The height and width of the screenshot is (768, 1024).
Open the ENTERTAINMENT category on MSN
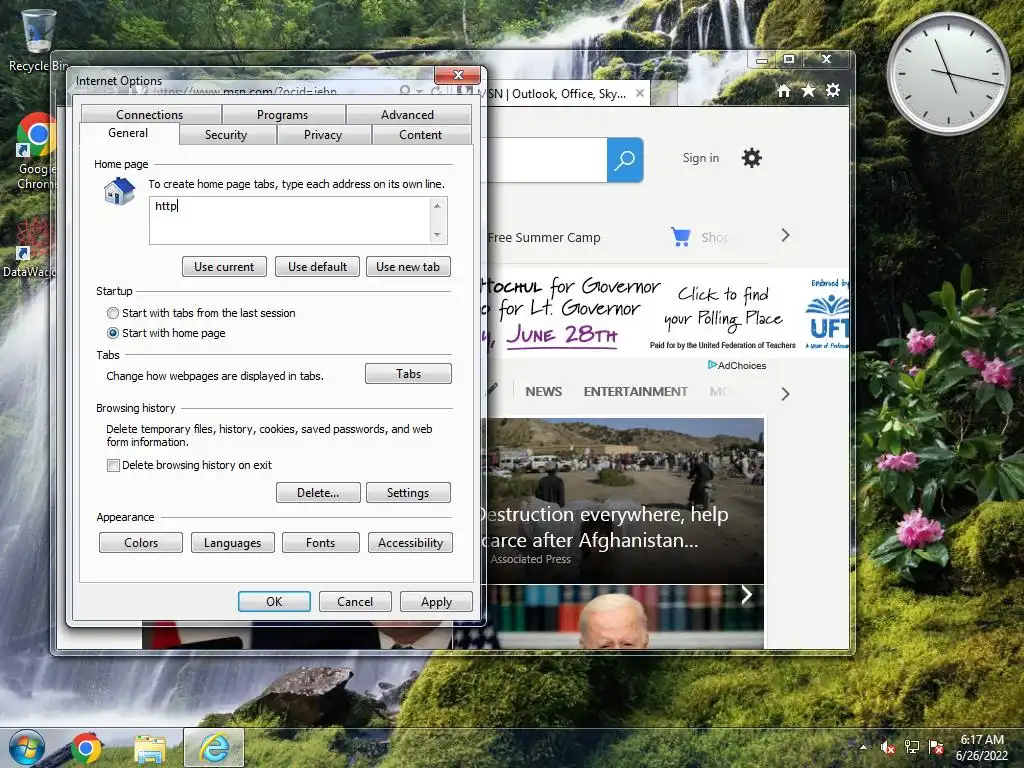(635, 391)
